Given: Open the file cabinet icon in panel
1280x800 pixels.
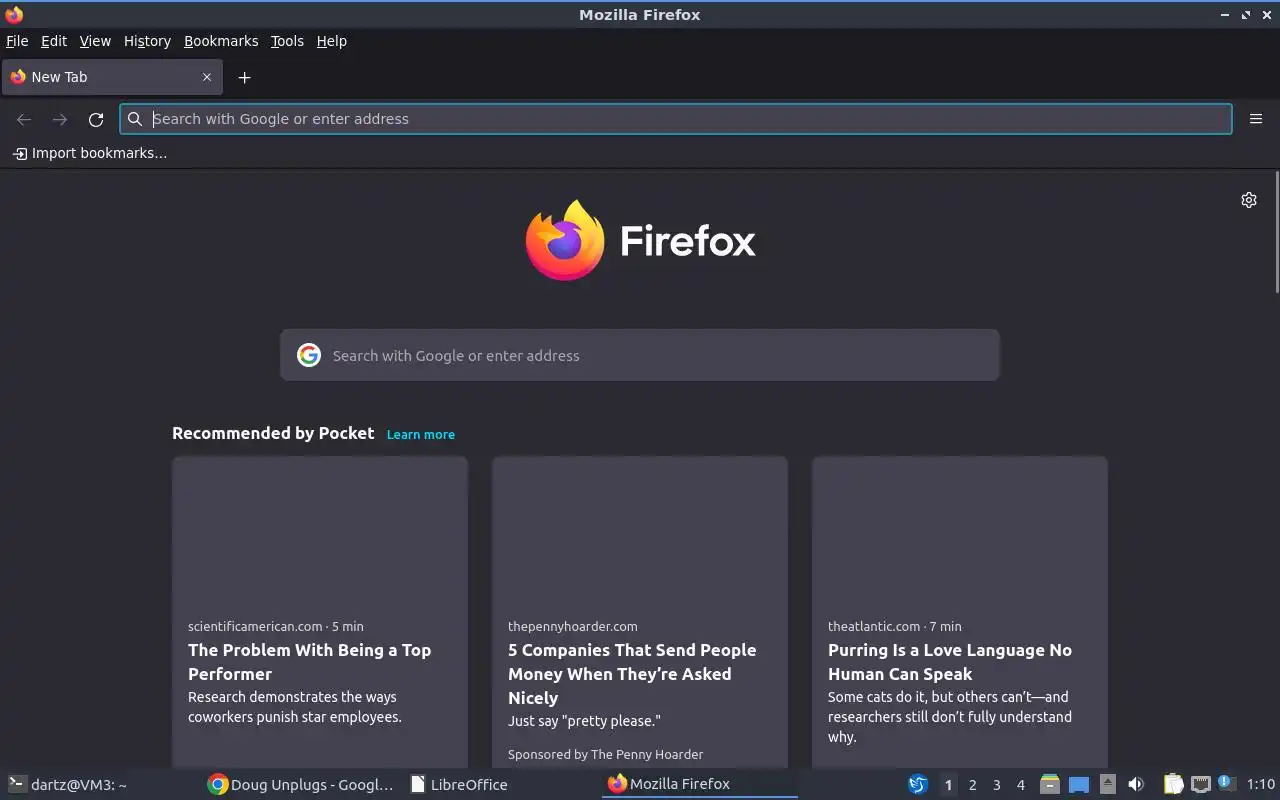Looking at the screenshot, I should [1049, 784].
